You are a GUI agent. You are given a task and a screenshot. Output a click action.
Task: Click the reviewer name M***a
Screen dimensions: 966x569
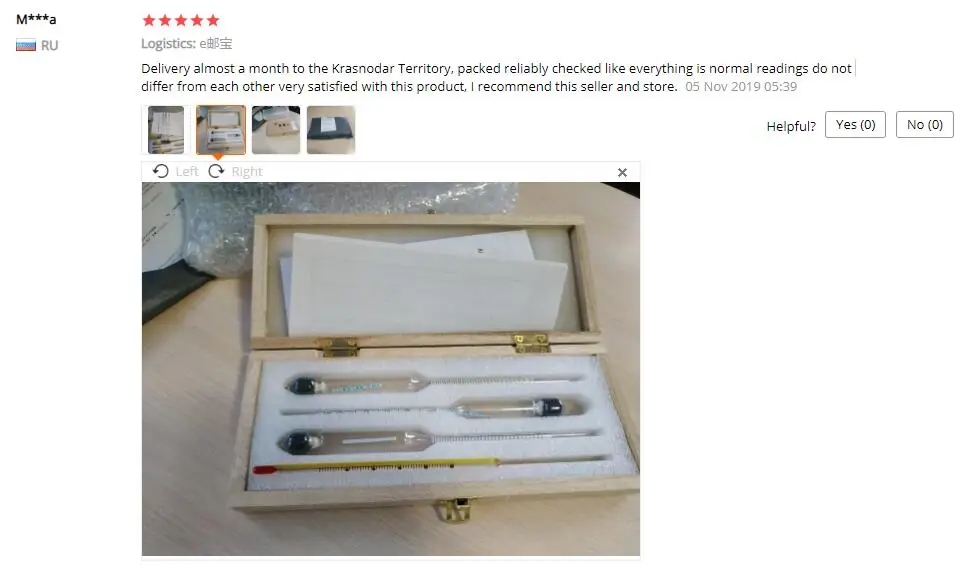point(36,19)
